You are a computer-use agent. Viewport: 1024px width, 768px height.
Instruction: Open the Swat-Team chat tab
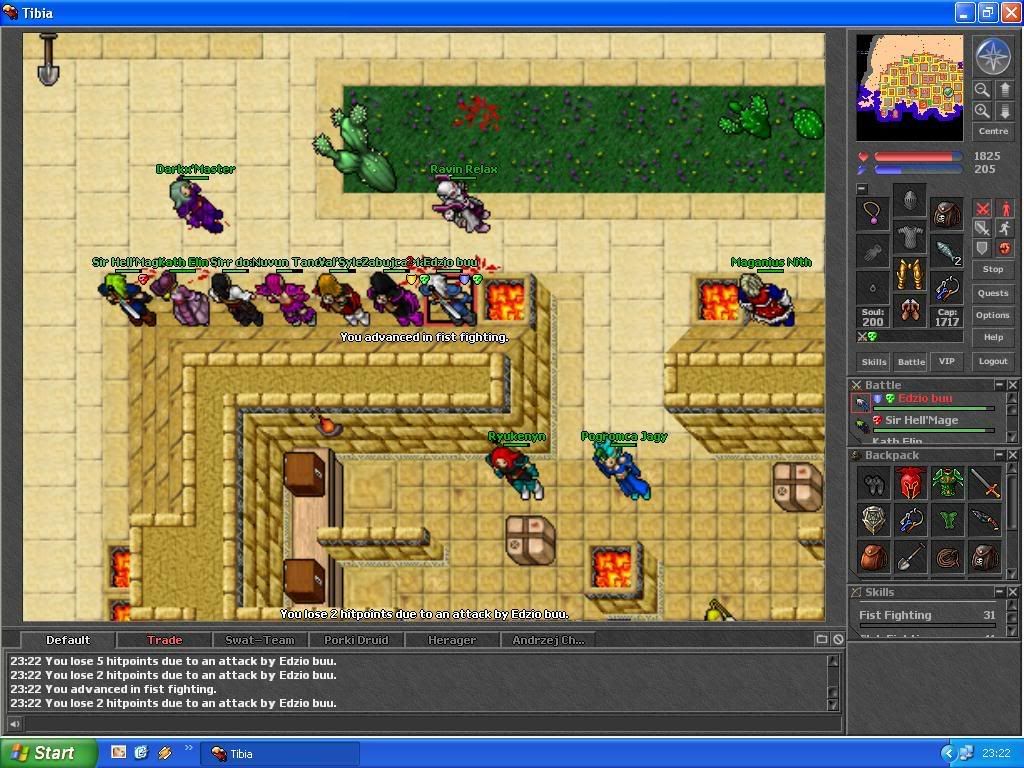click(259, 640)
